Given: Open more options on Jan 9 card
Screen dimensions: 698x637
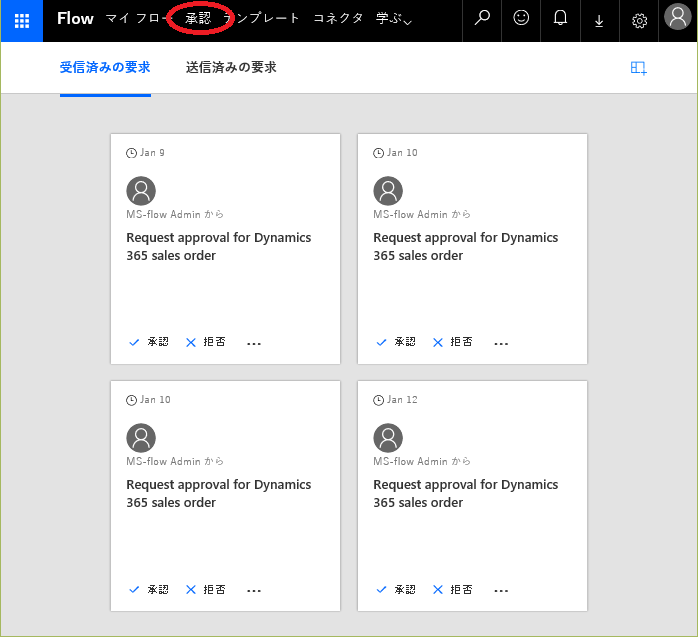Looking at the screenshot, I should pos(254,343).
